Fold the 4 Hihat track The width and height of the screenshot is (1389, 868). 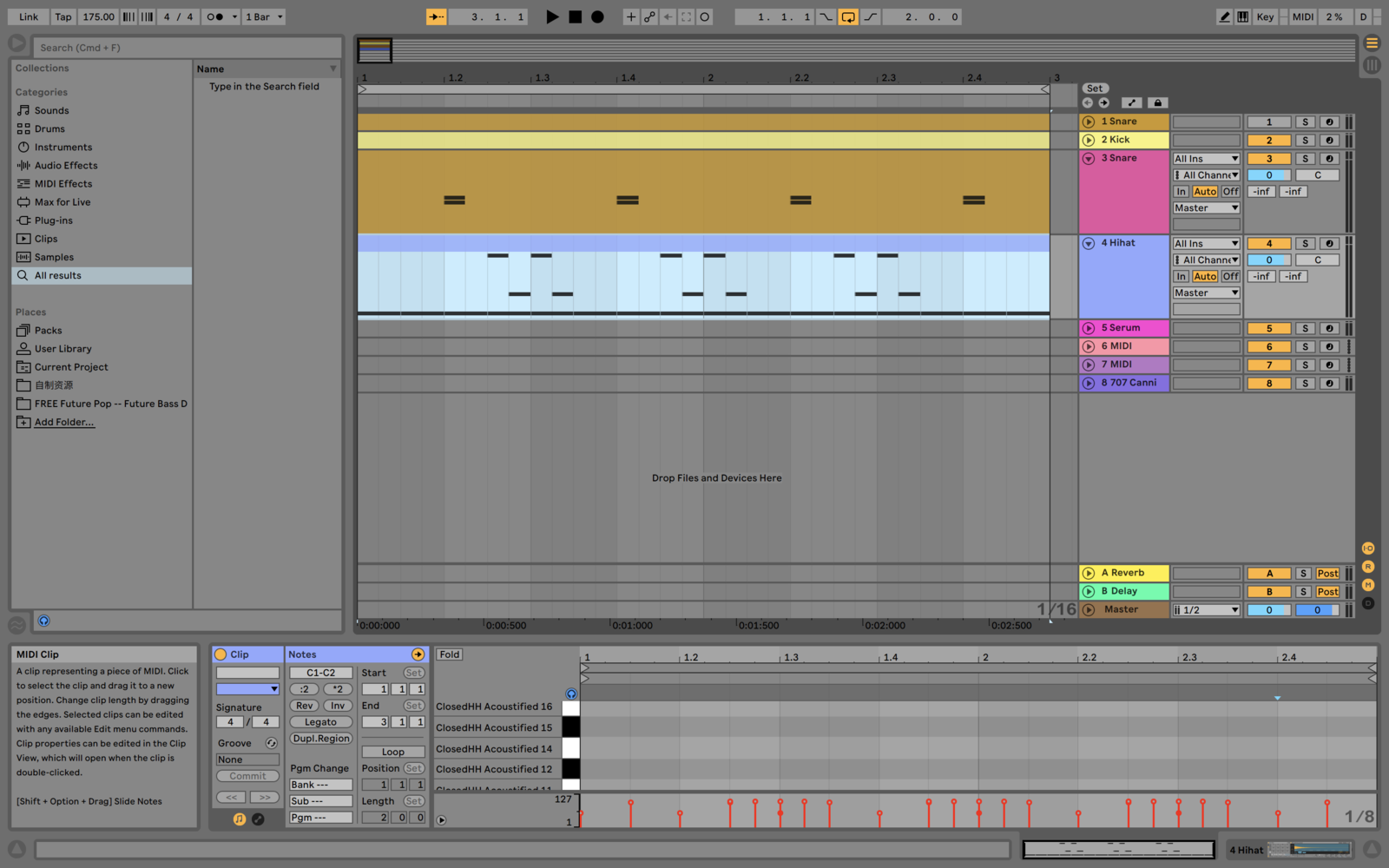click(1088, 244)
